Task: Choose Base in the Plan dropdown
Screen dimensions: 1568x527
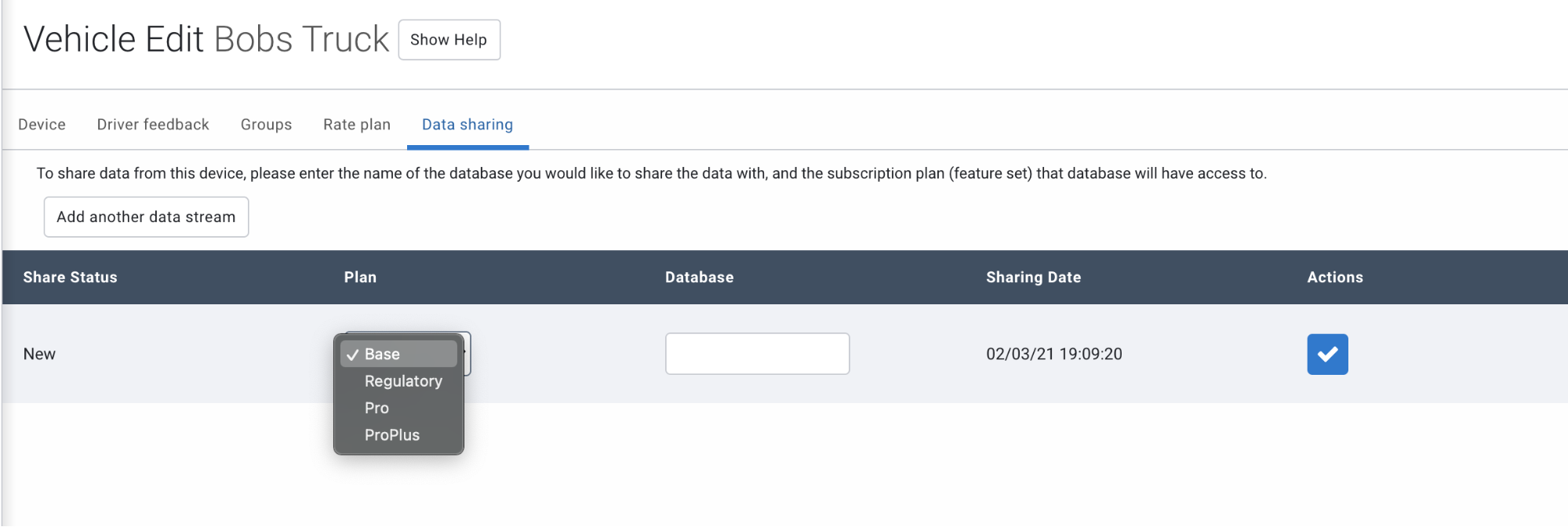Action: (x=383, y=354)
